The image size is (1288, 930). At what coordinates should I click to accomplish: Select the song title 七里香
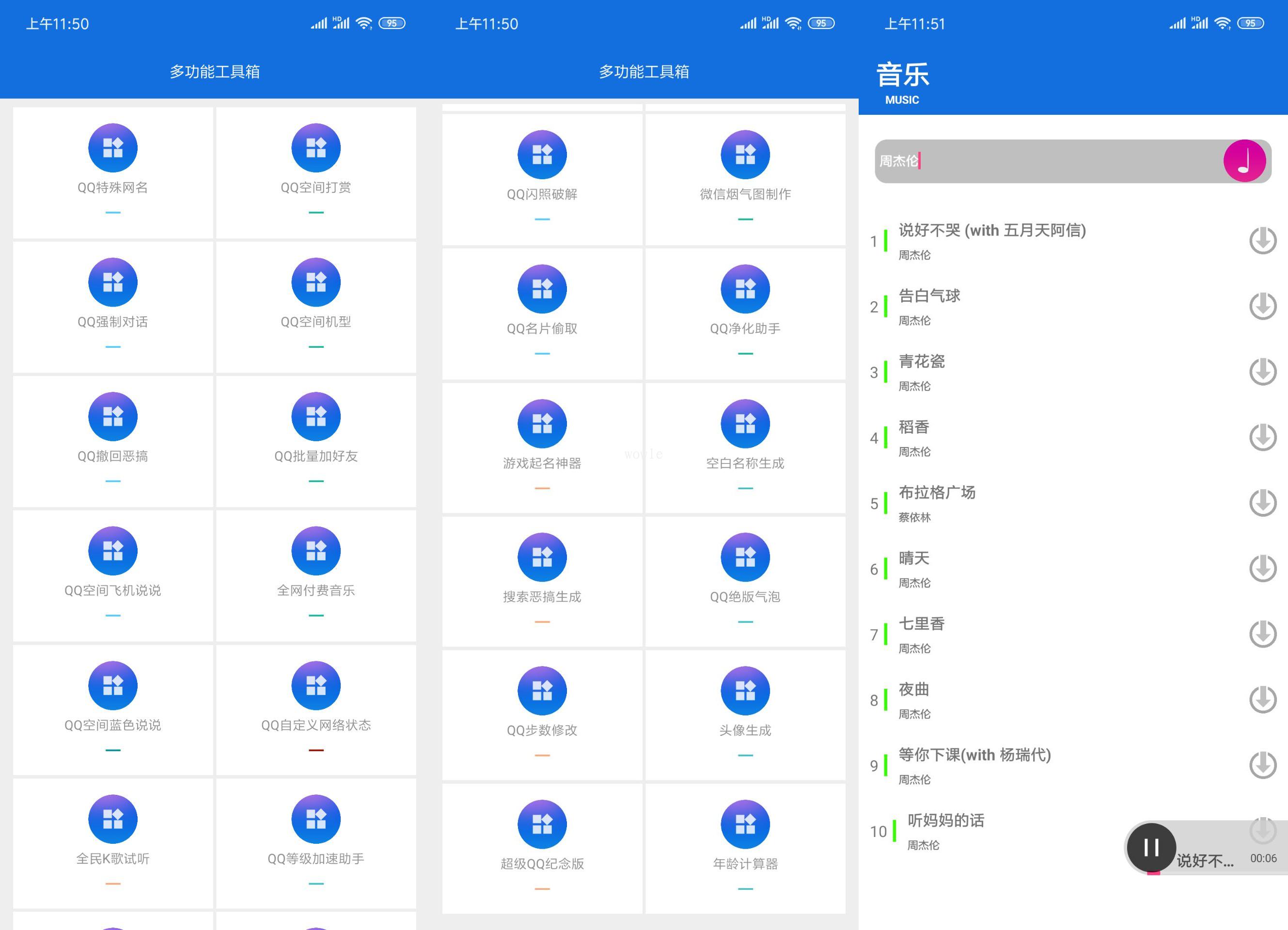click(x=921, y=623)
